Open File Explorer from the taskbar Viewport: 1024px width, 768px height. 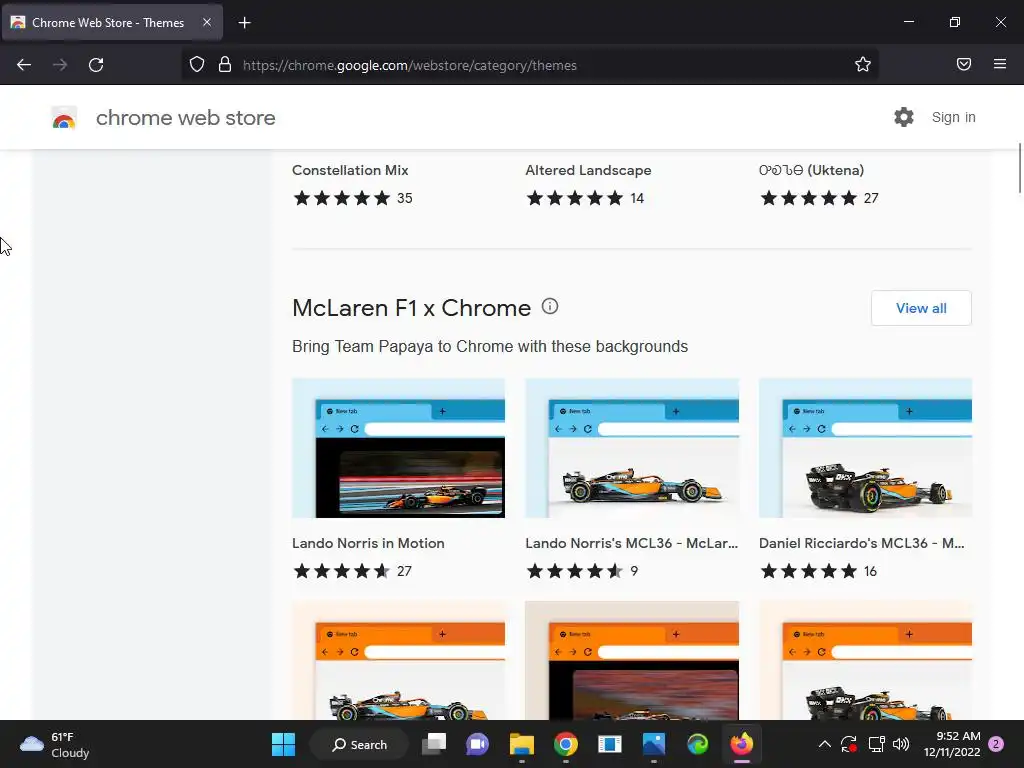point(522,744)
